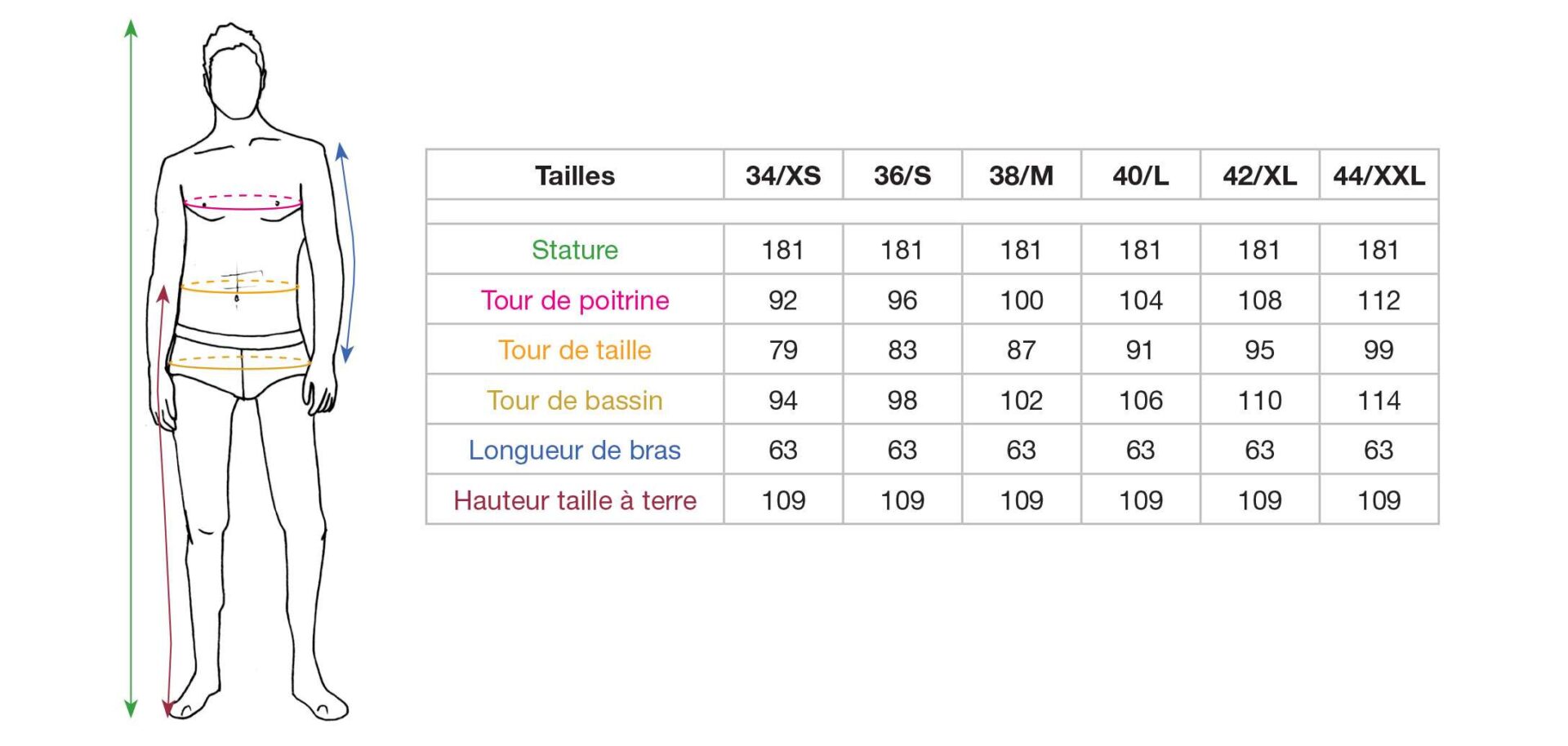Select the 44/XXL size column header
This screenshot has height=746, width=1568.
click(1379, 175)
